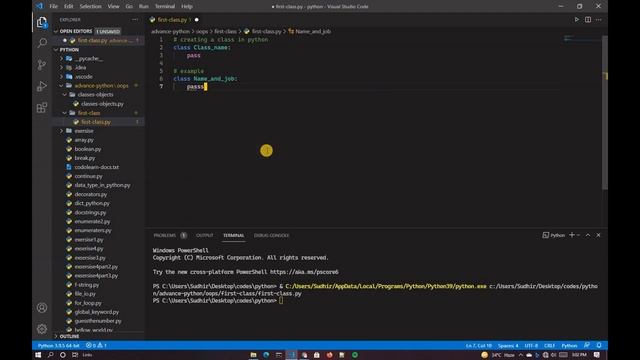Open Windows taskbar search
Screen dimensions: 640x360
51,355
